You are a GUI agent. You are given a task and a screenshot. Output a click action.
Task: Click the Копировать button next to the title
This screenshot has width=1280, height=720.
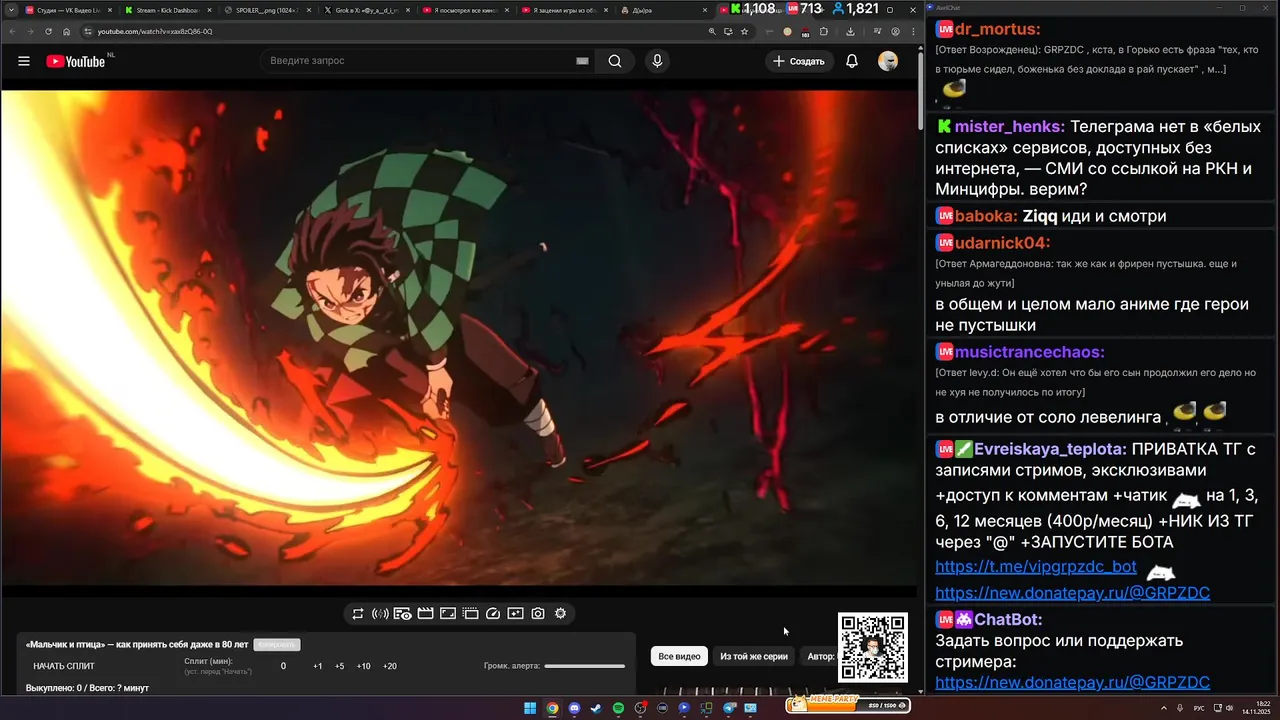[x=277, y=645]
